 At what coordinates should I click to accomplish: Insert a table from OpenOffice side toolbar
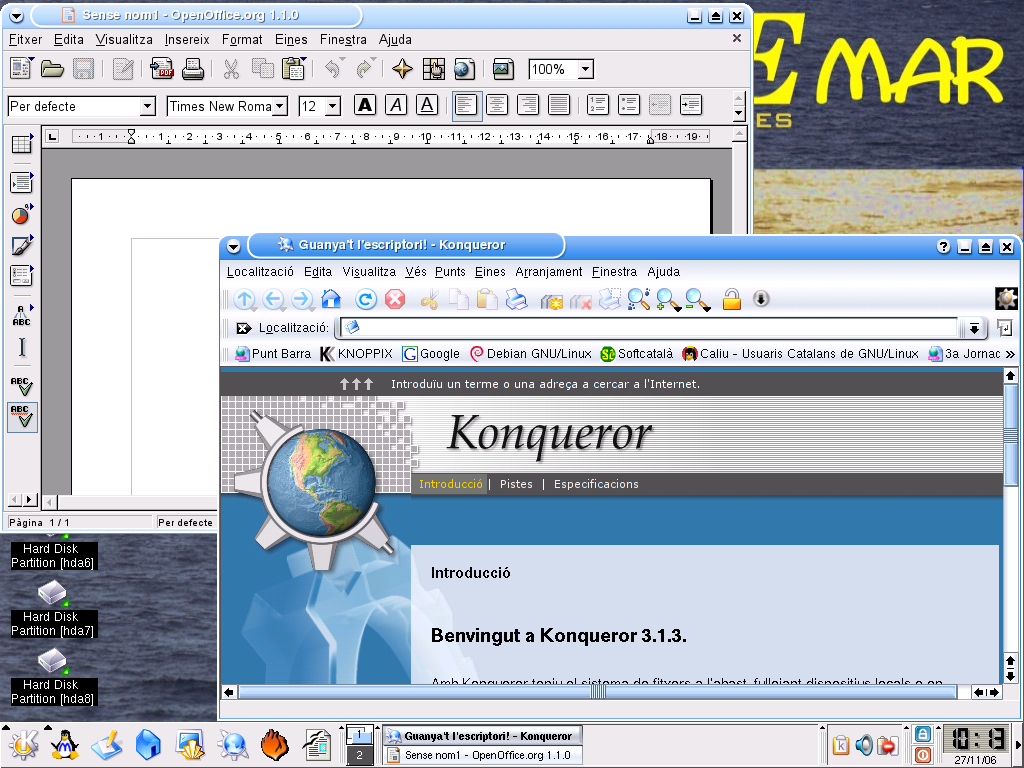tap(22, 144)
